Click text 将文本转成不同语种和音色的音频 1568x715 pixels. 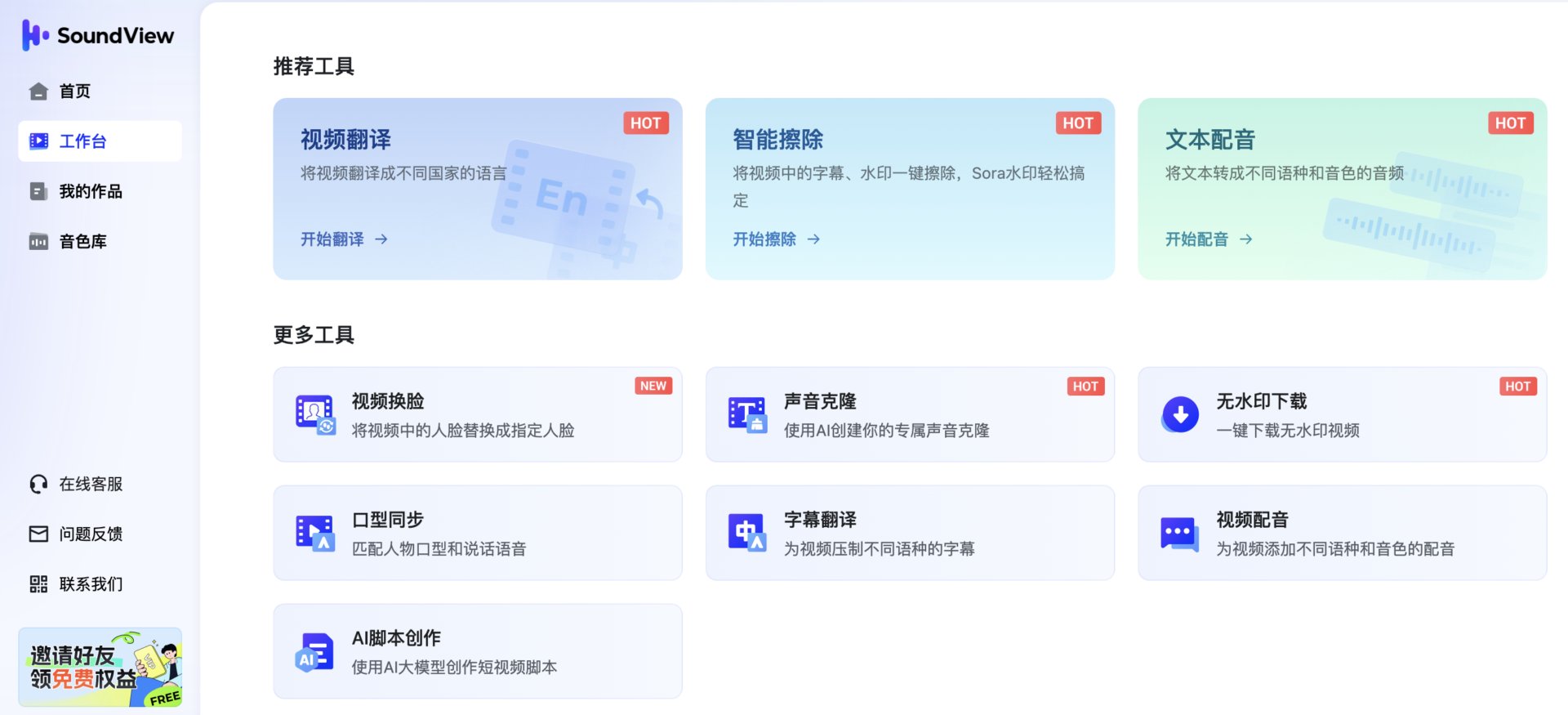tap(1285, 173)
